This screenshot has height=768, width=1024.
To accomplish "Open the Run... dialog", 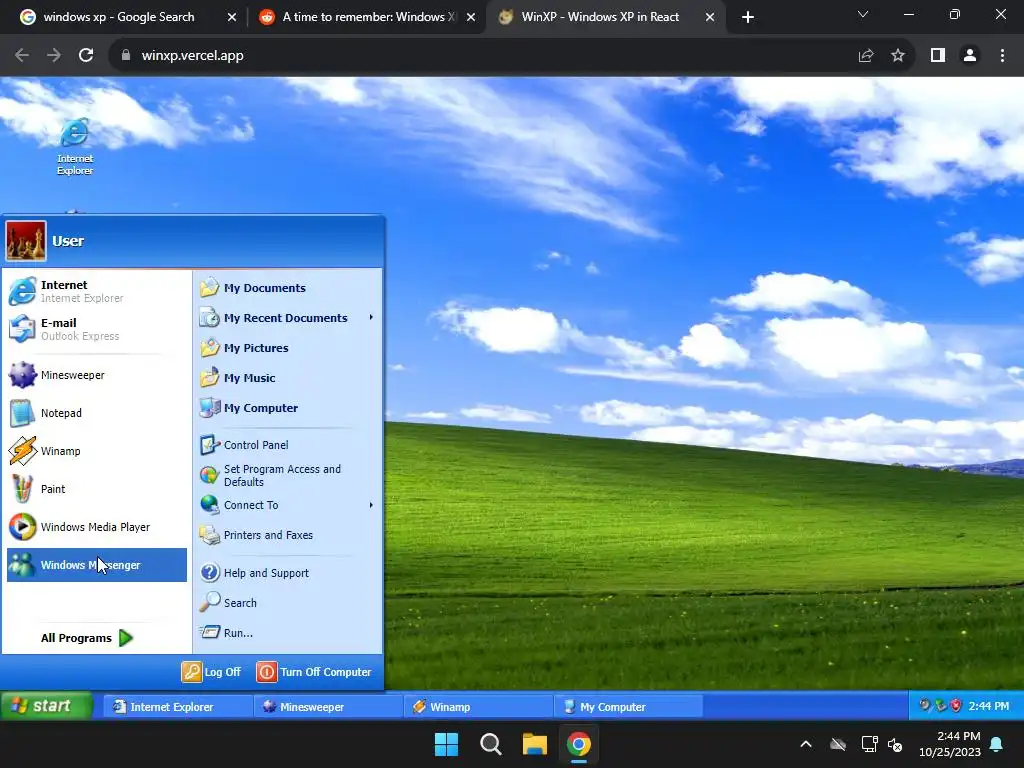I will pyautogui.click(x=287, y=633).
